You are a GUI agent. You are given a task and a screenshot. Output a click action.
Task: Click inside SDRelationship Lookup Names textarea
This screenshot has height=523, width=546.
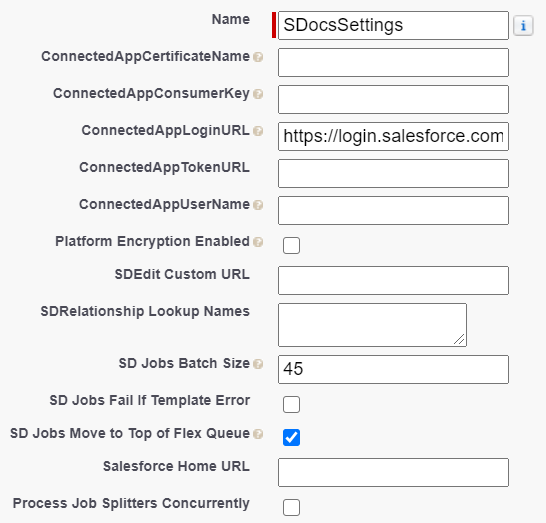372,325
